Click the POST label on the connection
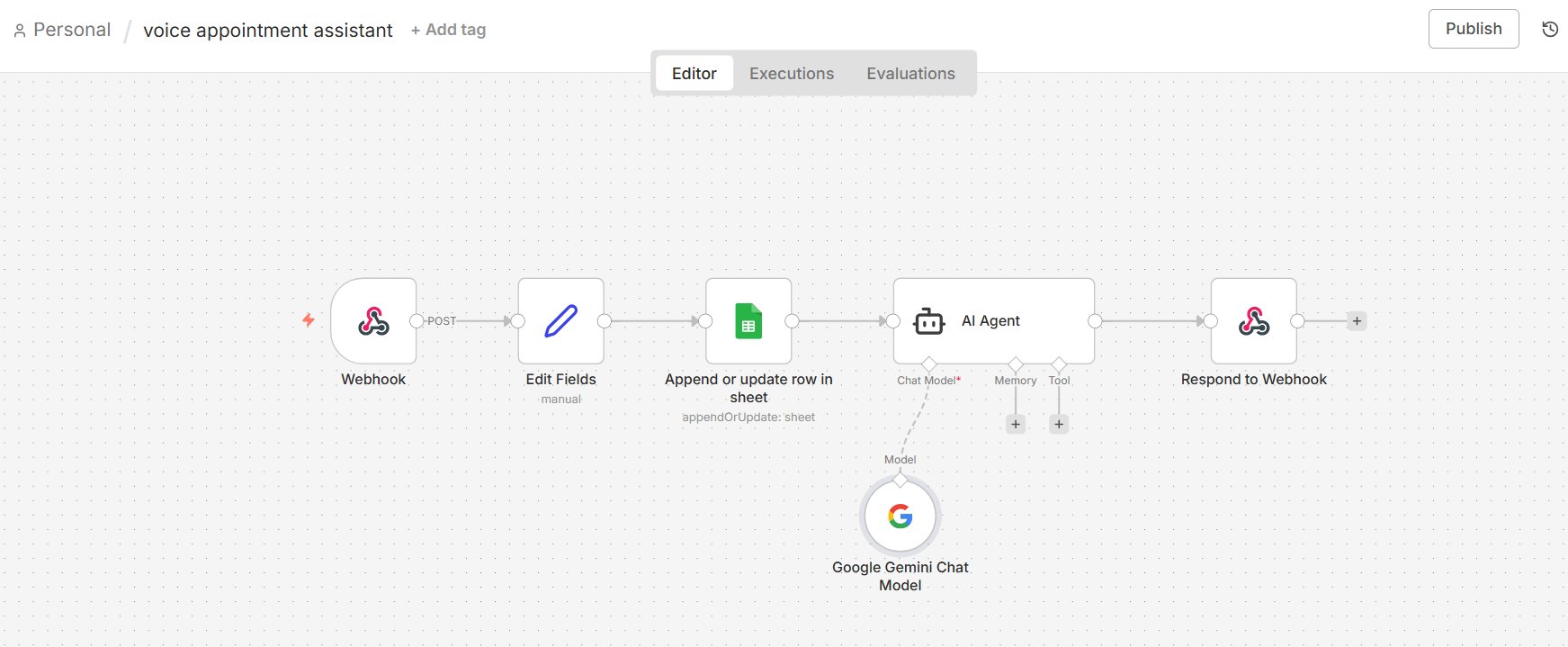This screenshot has height=647, width=1568. pos(442,321)
